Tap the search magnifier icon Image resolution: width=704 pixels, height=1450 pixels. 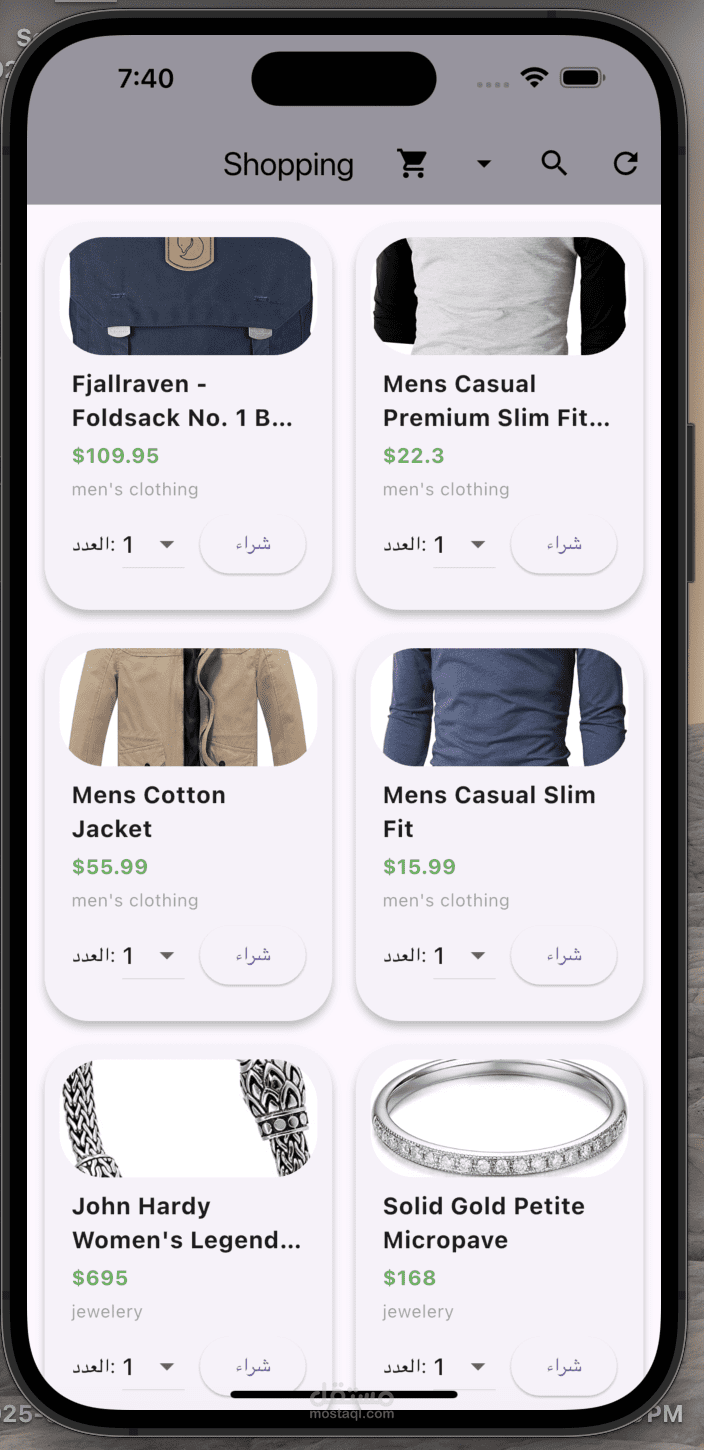click(x=554, y=163)
